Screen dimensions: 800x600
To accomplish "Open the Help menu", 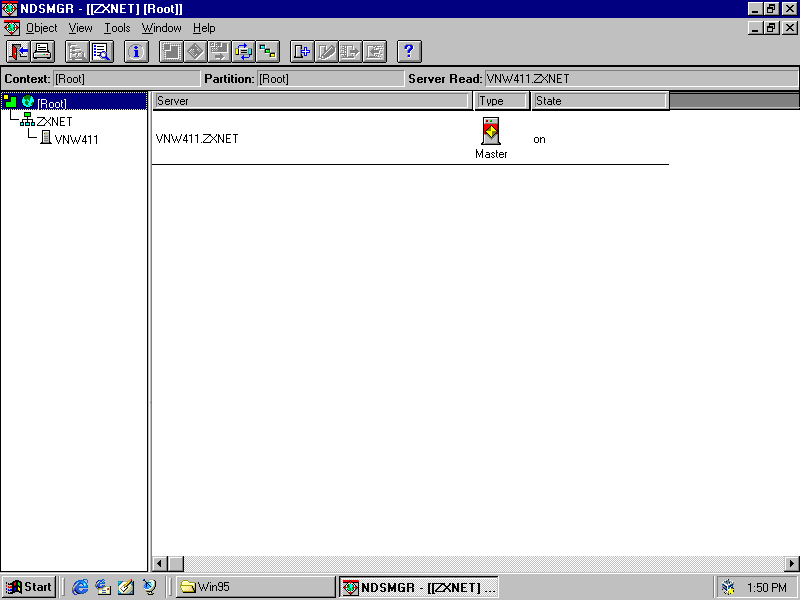I will point(204,28).
